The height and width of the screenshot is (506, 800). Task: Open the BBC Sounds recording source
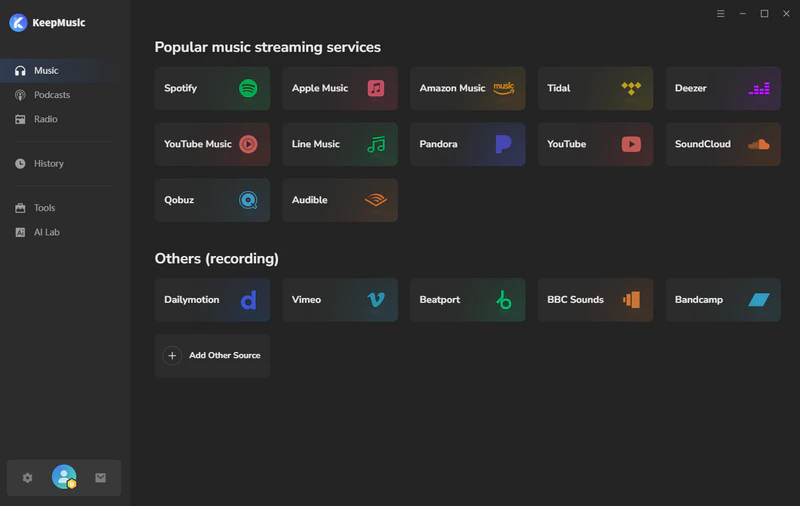click(x=595, y=300)
